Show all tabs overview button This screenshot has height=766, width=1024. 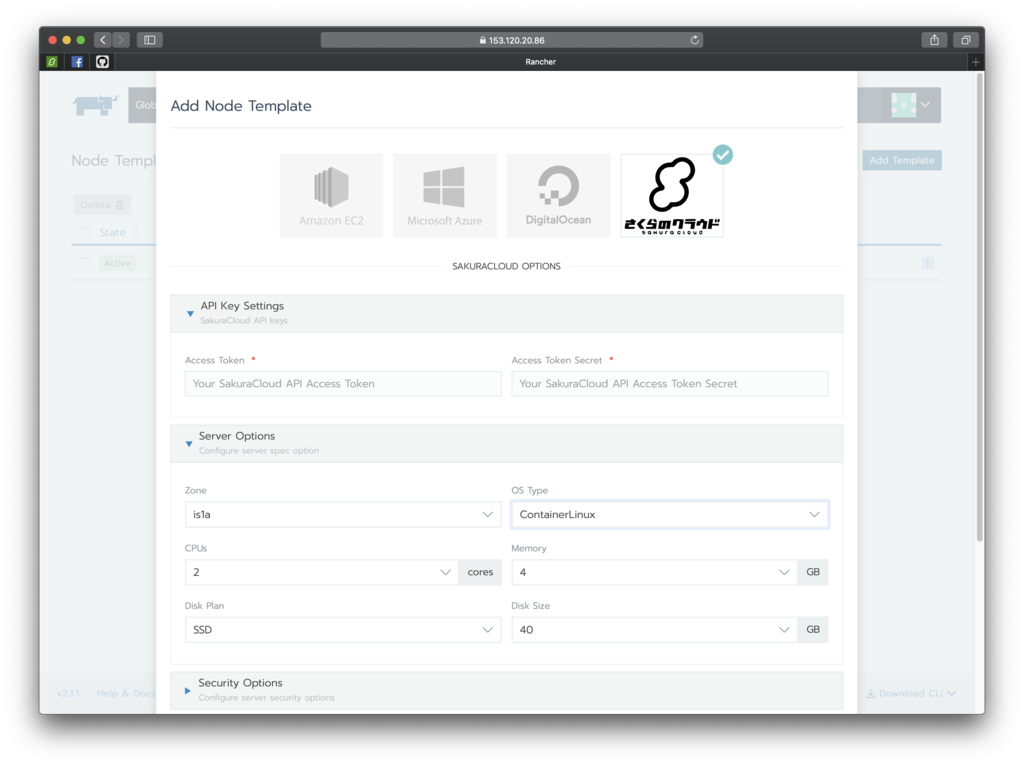966,40
